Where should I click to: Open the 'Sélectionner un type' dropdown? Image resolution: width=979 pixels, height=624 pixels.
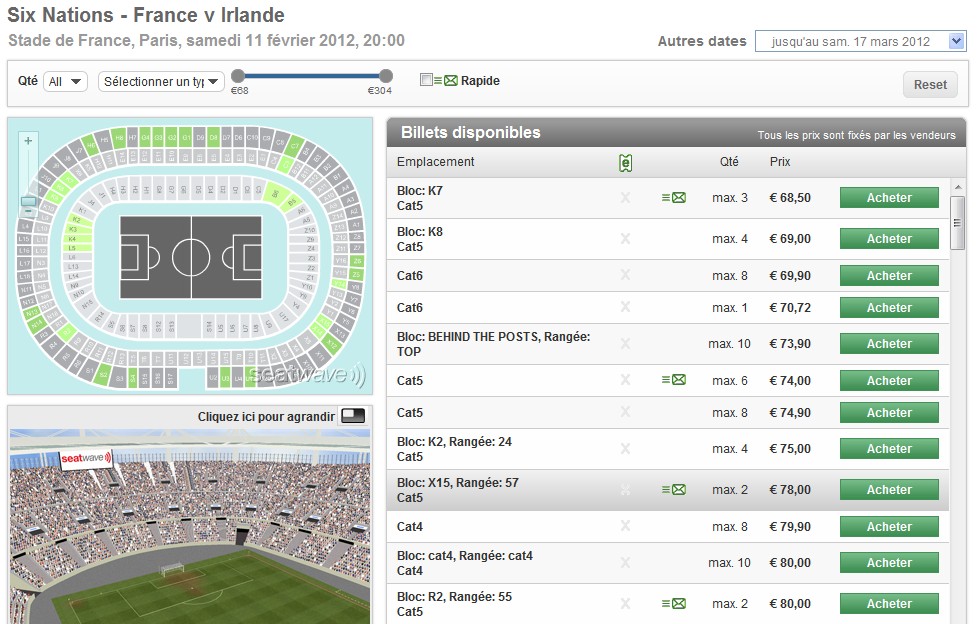[161, 81]
